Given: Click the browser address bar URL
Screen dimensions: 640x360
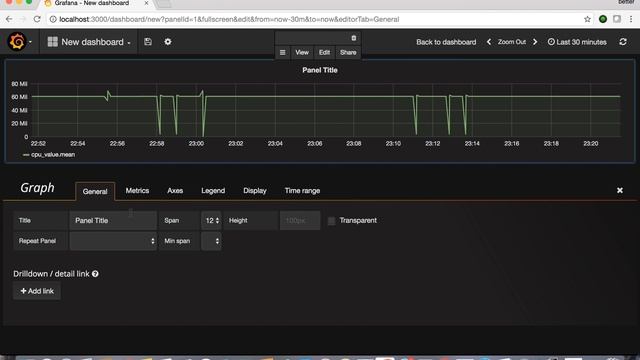Looking at the screenshot, I should click(229, 19).
